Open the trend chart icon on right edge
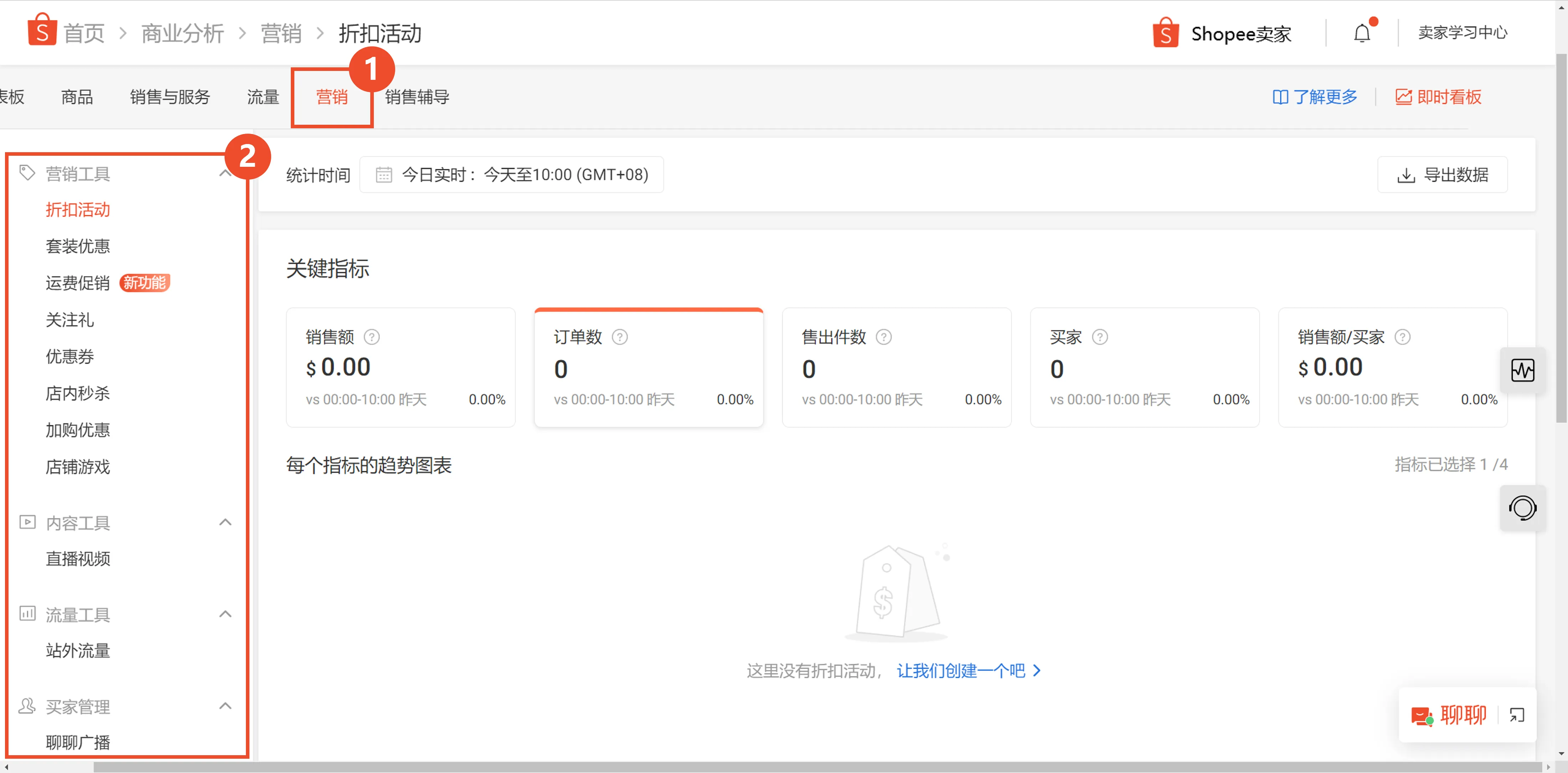The image size is (1568, 773). click(x=1523, y=370)
